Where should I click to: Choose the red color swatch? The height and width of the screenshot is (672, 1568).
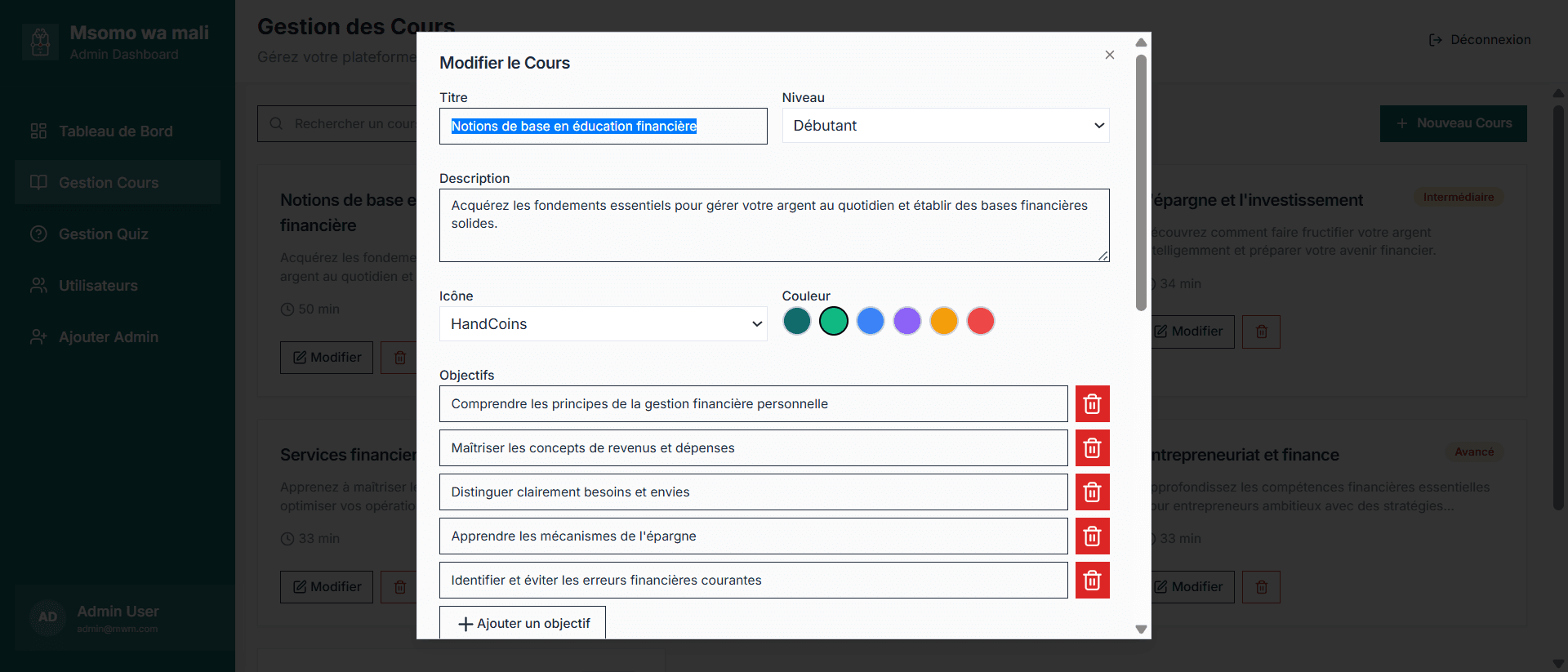tap(980, 321)
